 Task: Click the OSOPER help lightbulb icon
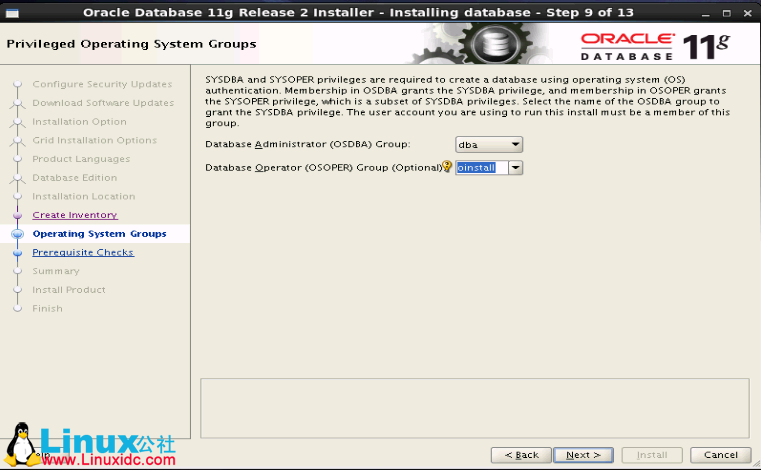(447, 167)
